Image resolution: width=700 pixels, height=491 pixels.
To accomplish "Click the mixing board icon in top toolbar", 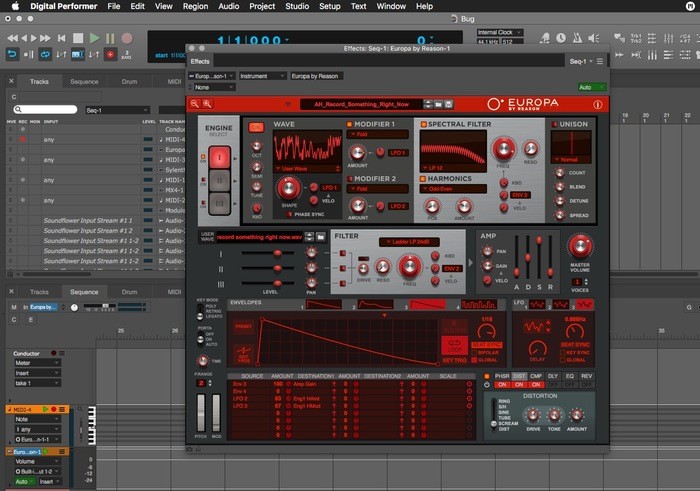I will 668,38.
